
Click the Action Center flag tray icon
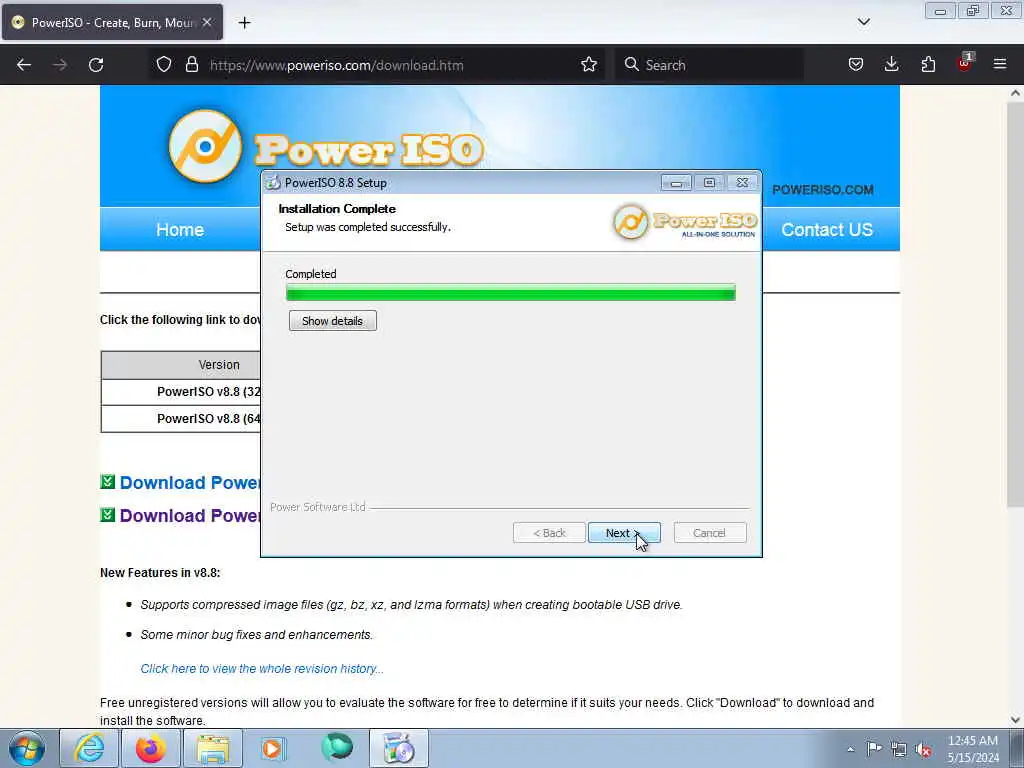coord(874,749)
